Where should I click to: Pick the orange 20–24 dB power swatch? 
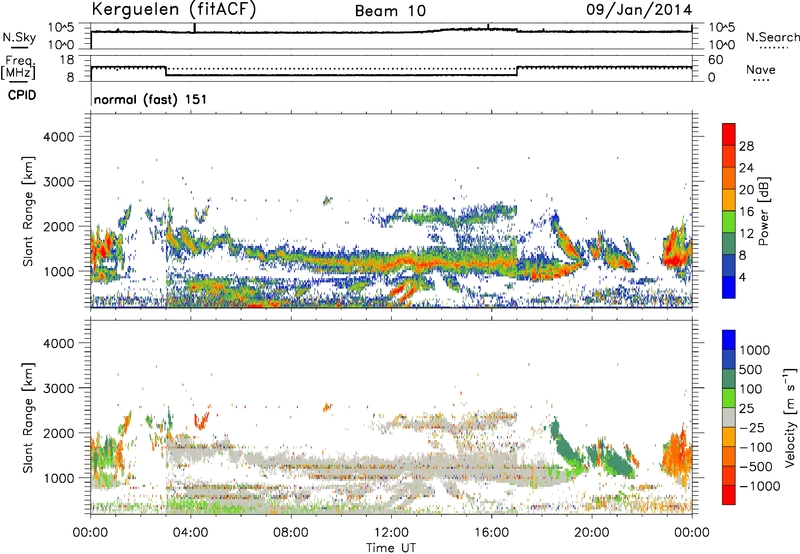(729, 179)
